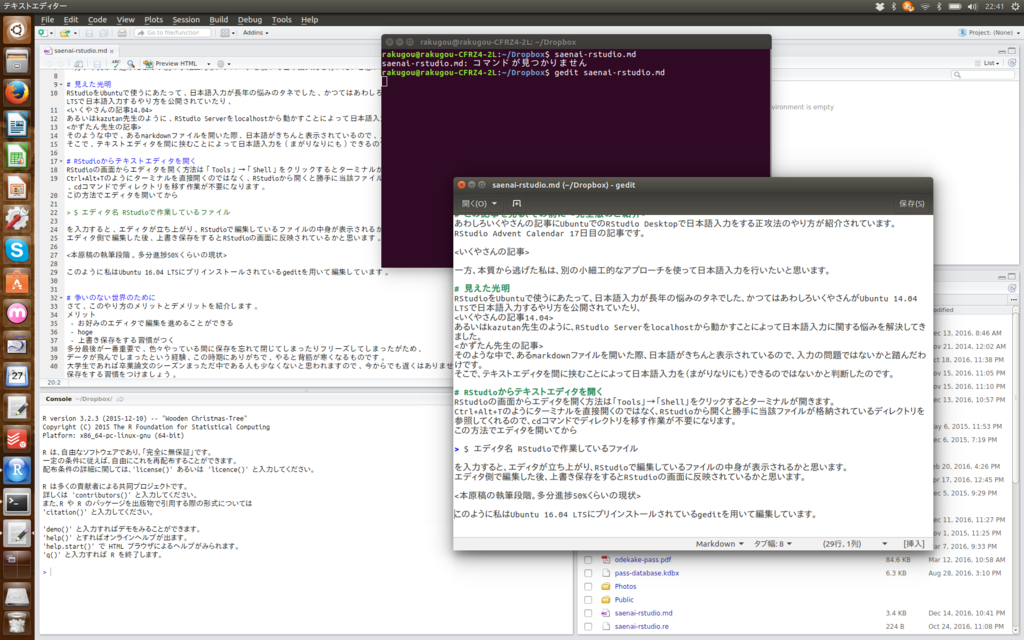Click the Preview HTML button in editor toolbar
The image size is (1024, 640).
[x=171, y=63]
